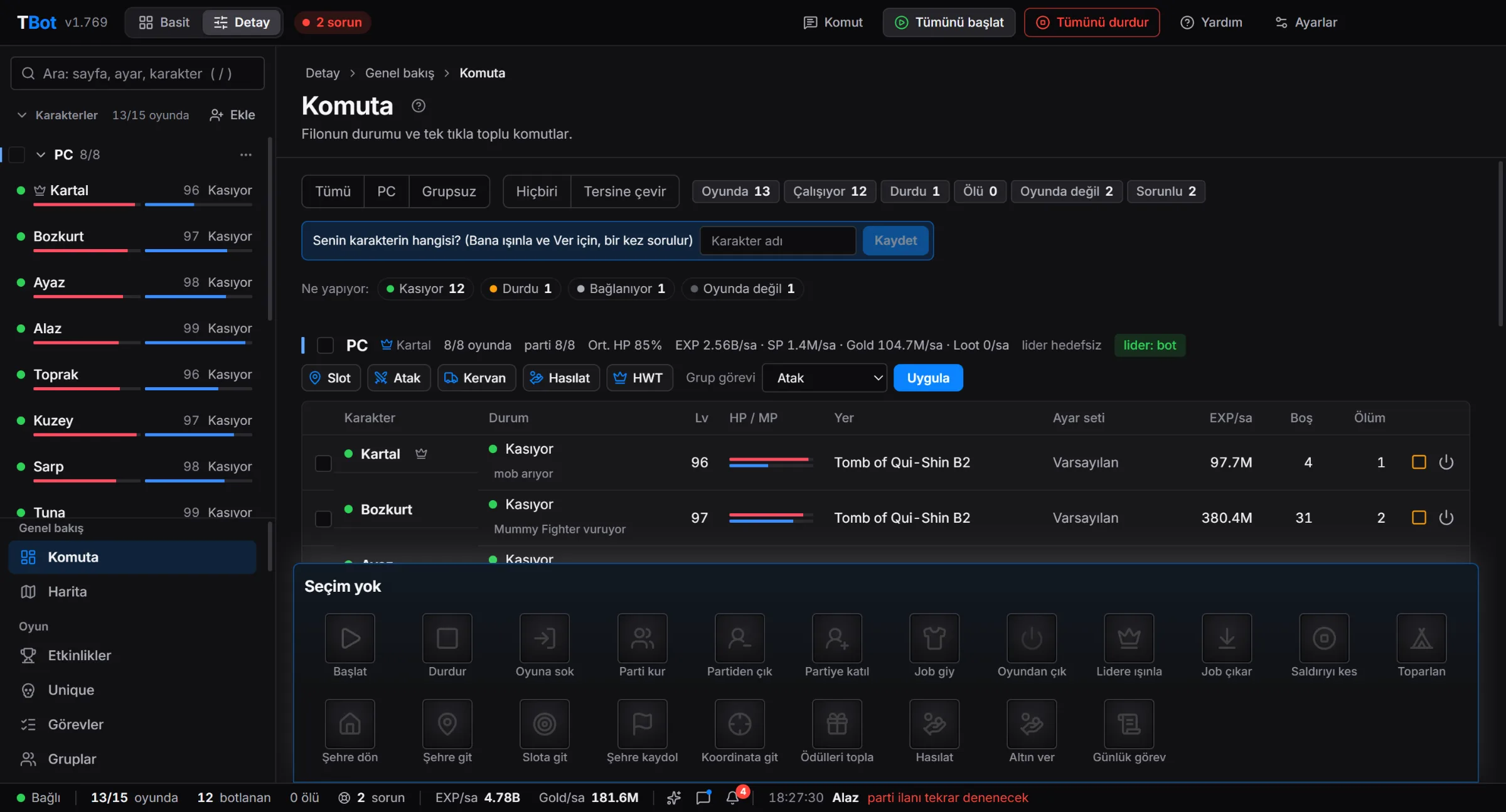
Task: Click the Oyuna sok icon
Action: pyautogui.click(x=544, y=638)
